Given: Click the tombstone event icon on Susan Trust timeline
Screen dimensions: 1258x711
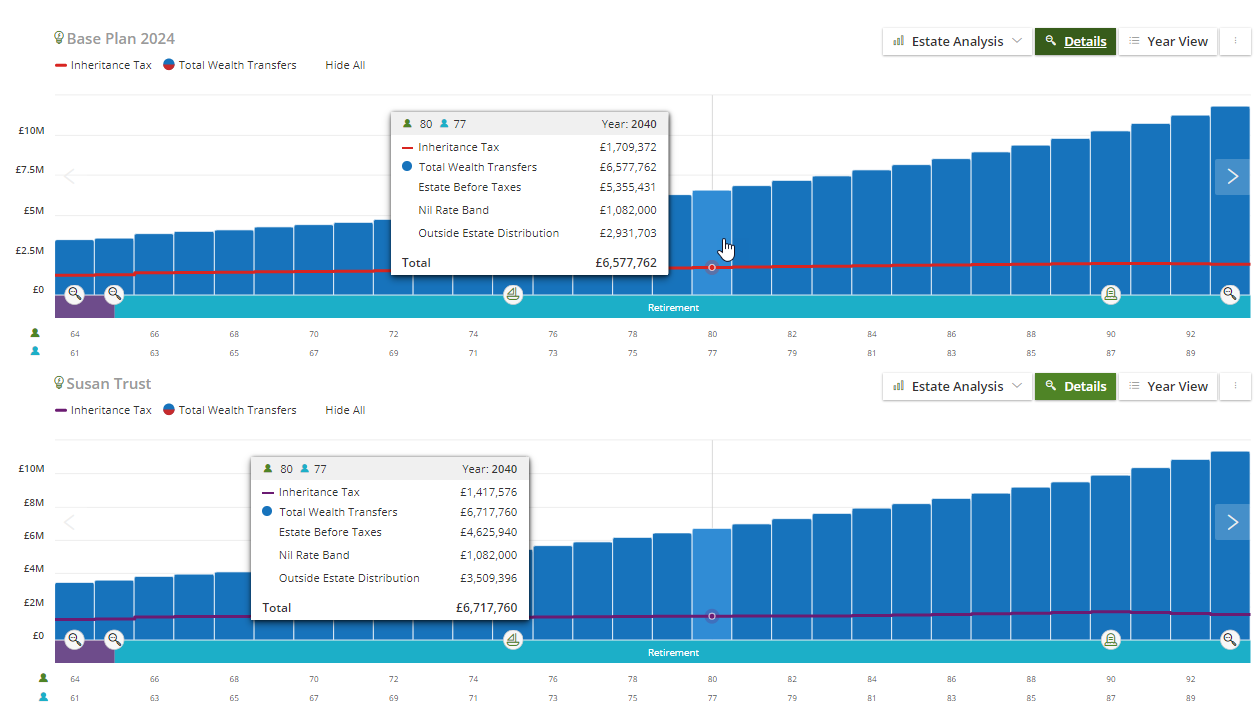Looking at the screenshot, I should 1110,639.
